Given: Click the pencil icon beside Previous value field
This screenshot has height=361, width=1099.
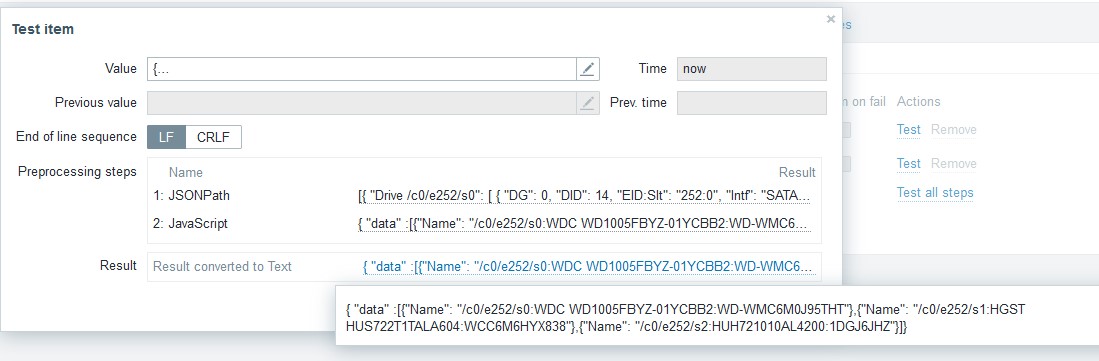Looking at the screenshot, I should pos(588,103).
